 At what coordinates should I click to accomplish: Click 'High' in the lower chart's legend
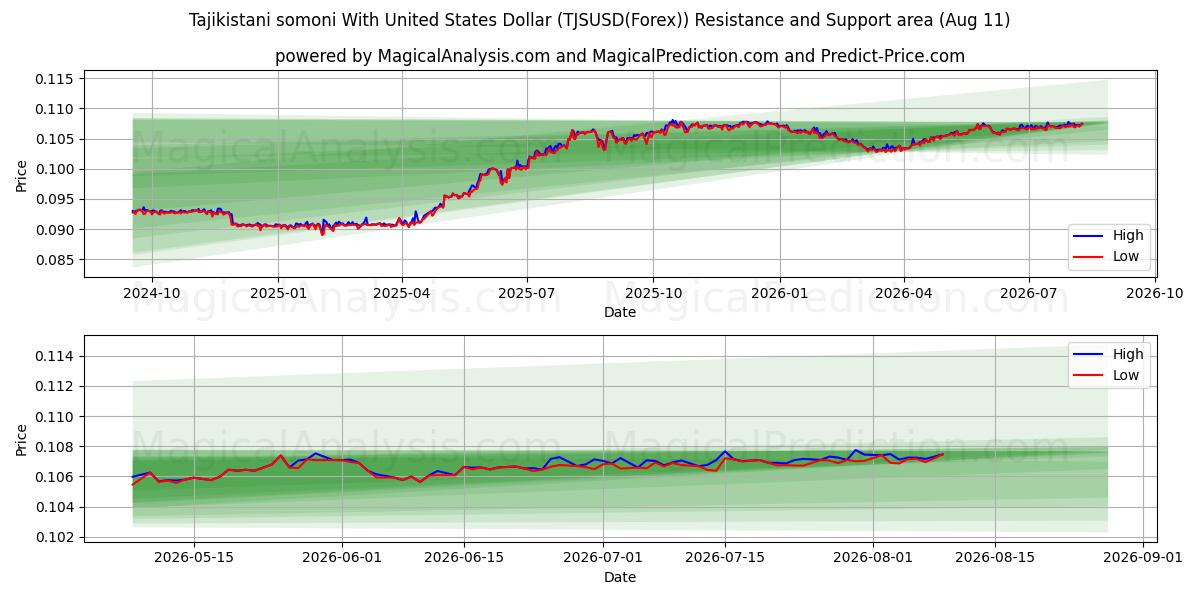[x=1128, y=354]
